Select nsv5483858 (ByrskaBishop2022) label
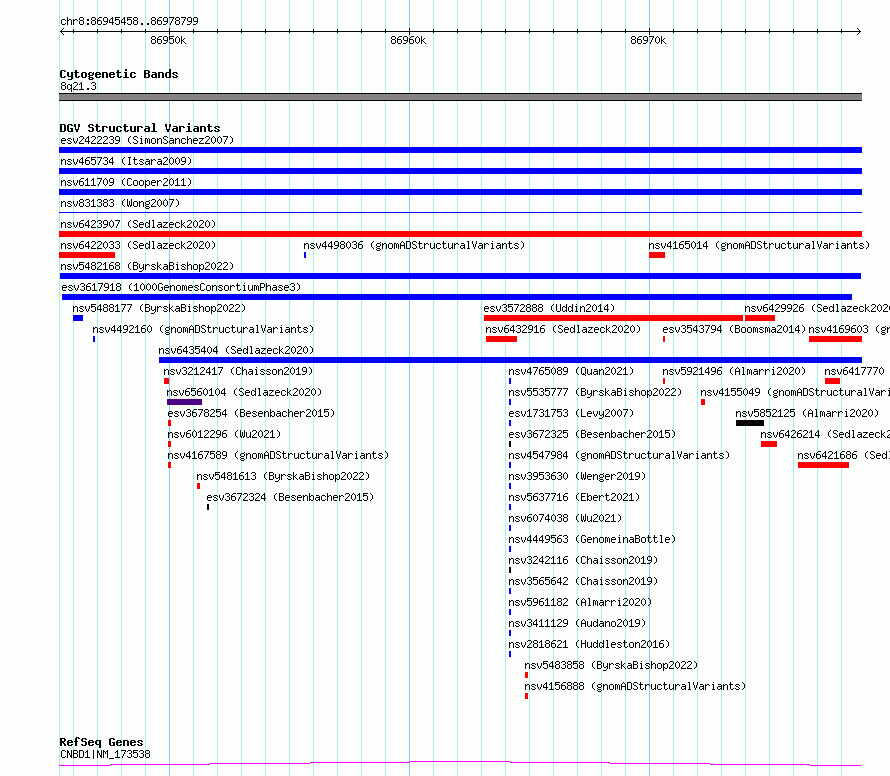Image resolution: width=890 pixels, height=776 pixels. tap(611, 665)
